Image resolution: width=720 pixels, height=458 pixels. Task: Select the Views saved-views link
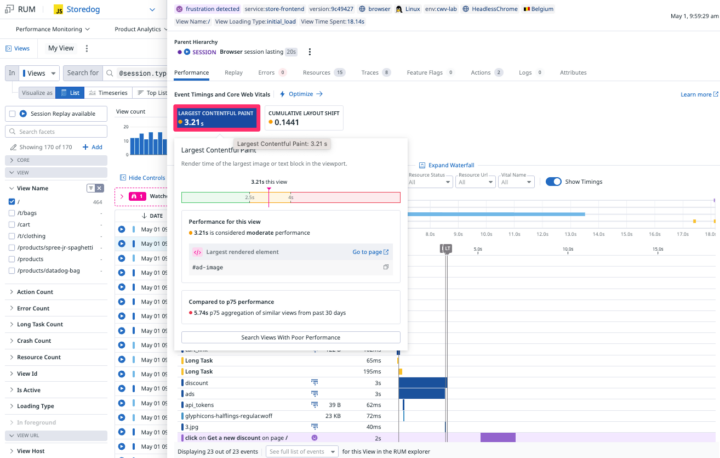(x=17, y=48)
